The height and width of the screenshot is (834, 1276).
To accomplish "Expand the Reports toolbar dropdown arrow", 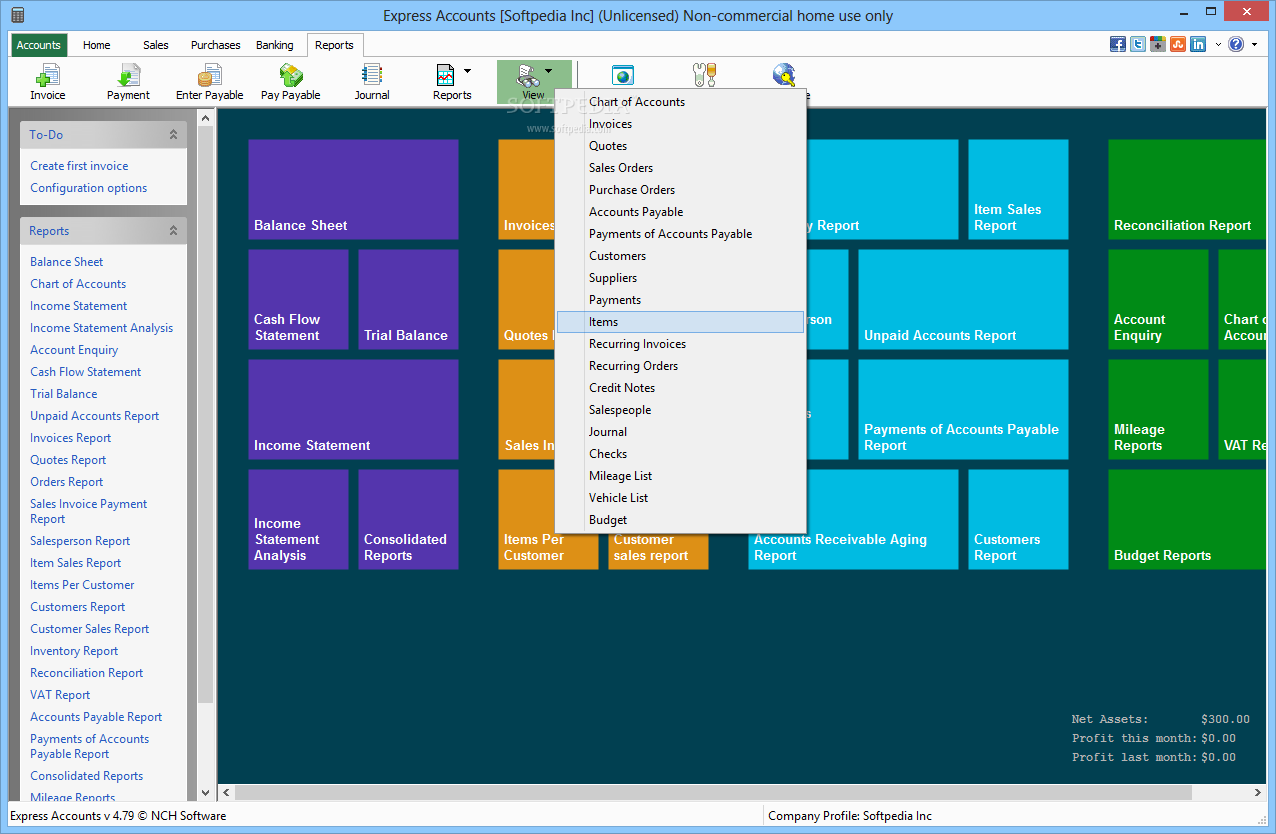I will click(467, 71).
